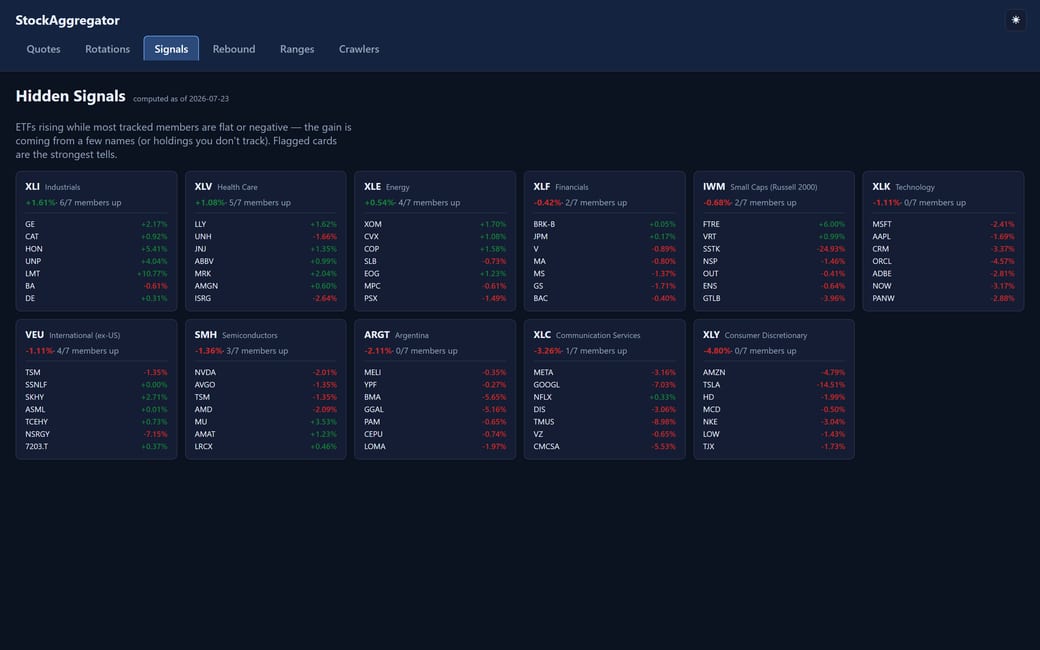The width and height of the screenshot is (1040, 650).
Task: Click the AMZN row in XLY card
Action: point(773,372)
